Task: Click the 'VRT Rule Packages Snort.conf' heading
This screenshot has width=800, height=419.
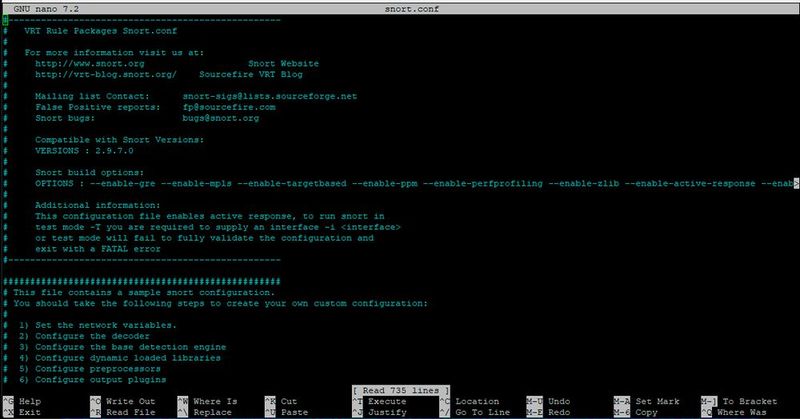Action: (101, 31)
